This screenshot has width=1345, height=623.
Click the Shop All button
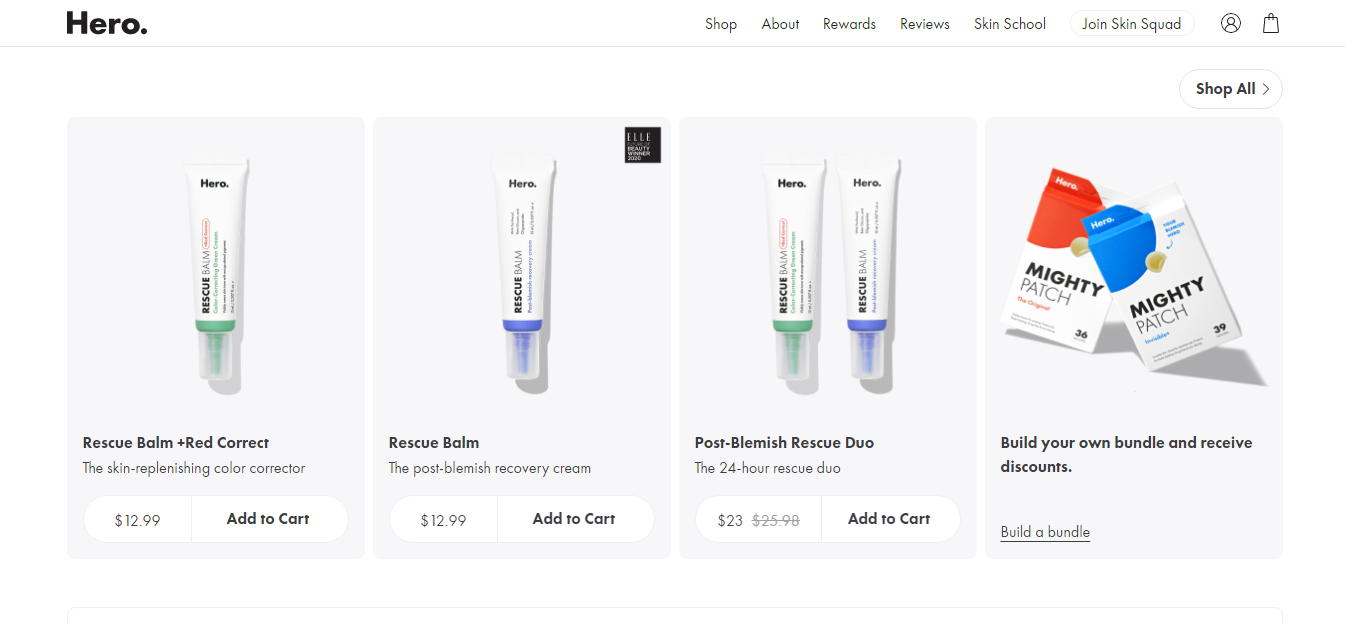tap(1231, 89)
